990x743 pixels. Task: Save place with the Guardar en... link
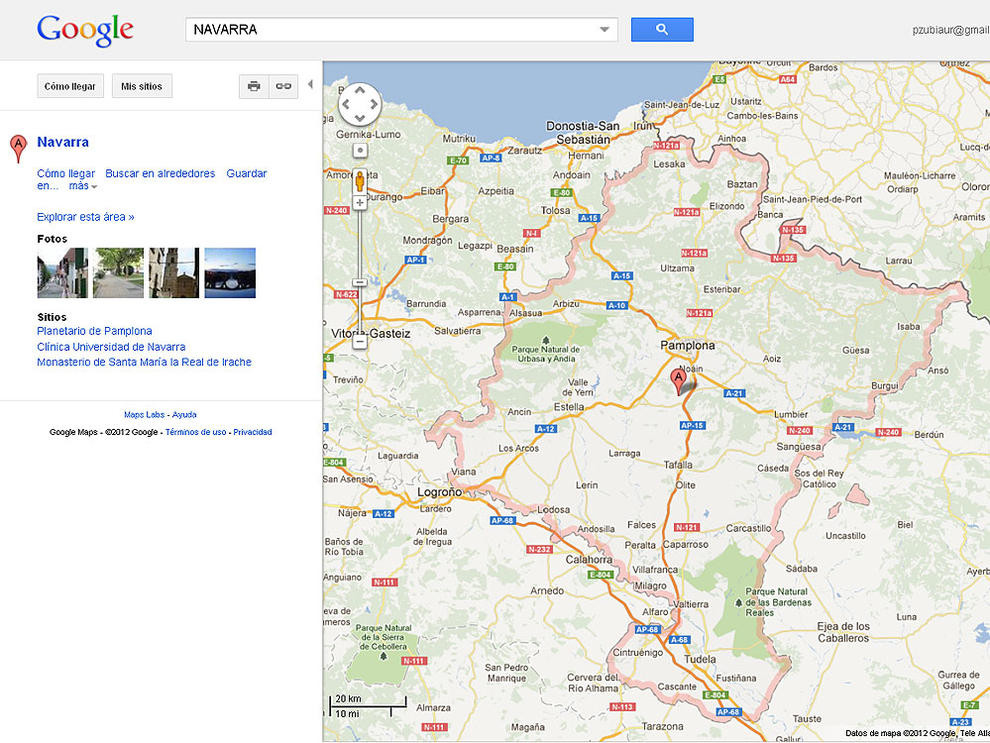pos(247,174)
